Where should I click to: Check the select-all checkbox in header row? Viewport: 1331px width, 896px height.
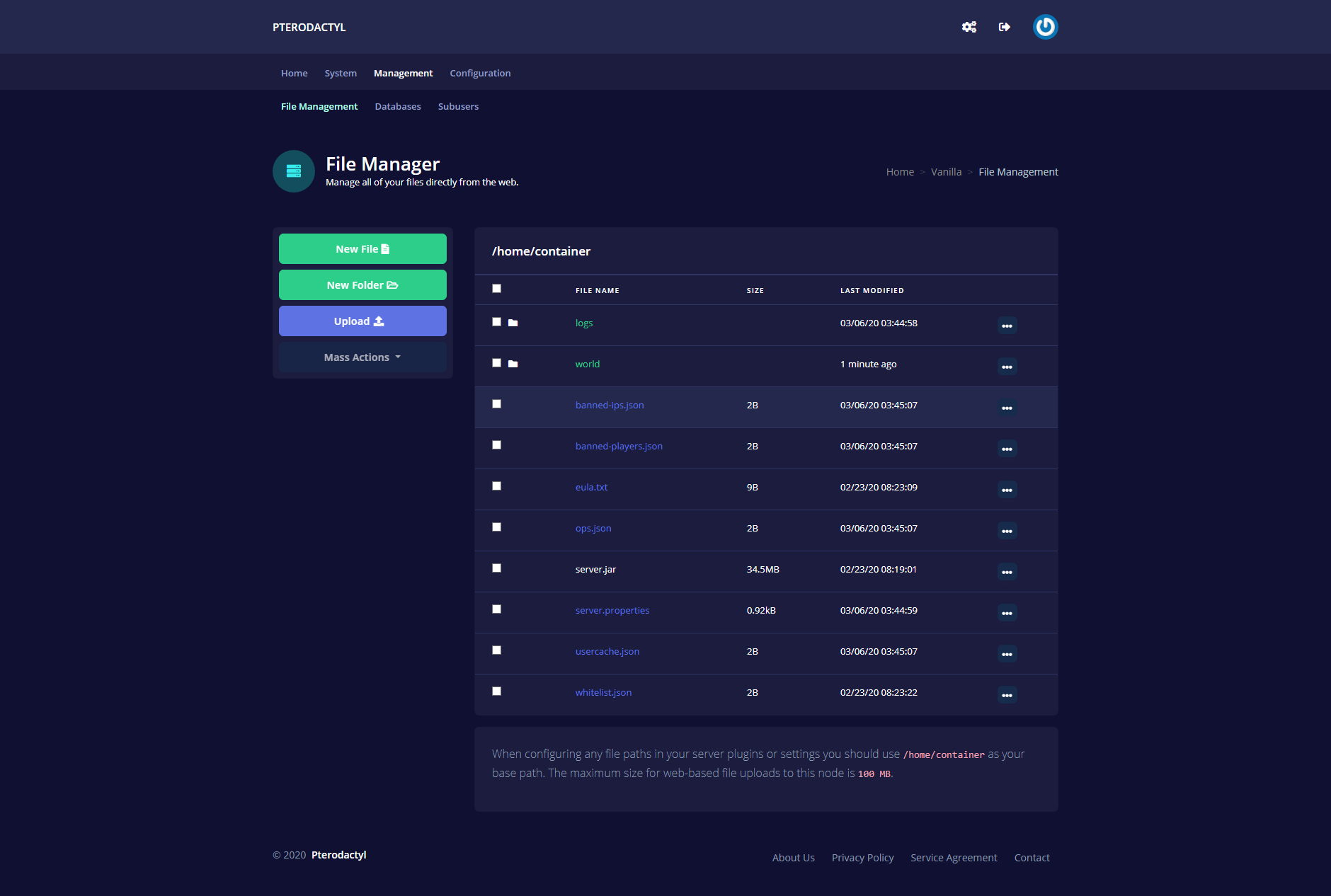tap(497, 289)
